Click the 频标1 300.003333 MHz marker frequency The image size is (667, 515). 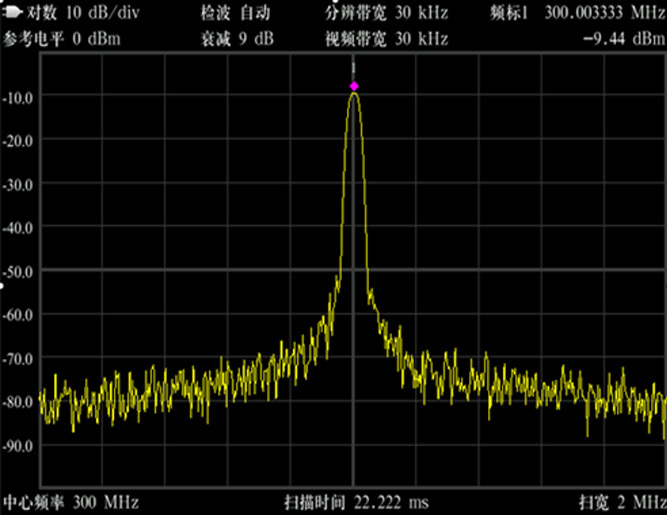[578, 13]
